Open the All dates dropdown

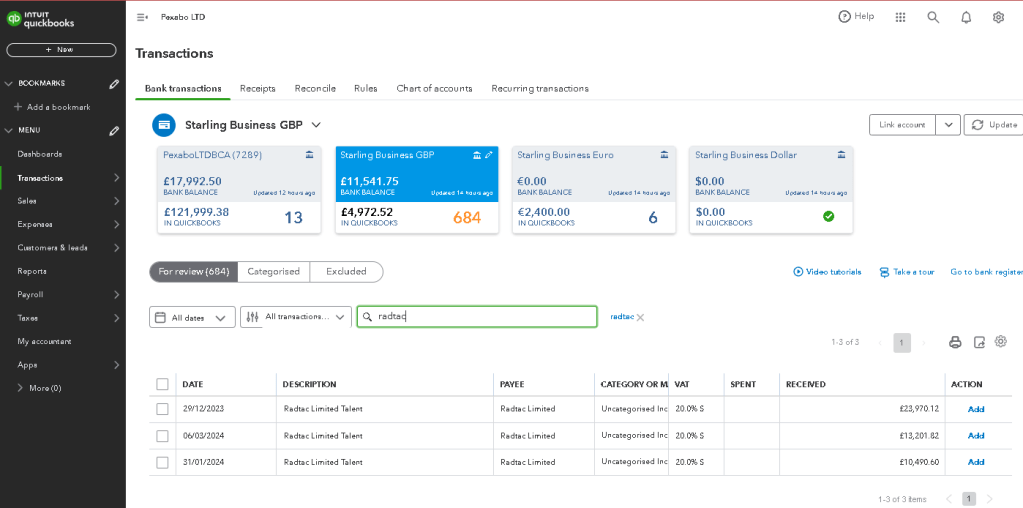point(192,318)
